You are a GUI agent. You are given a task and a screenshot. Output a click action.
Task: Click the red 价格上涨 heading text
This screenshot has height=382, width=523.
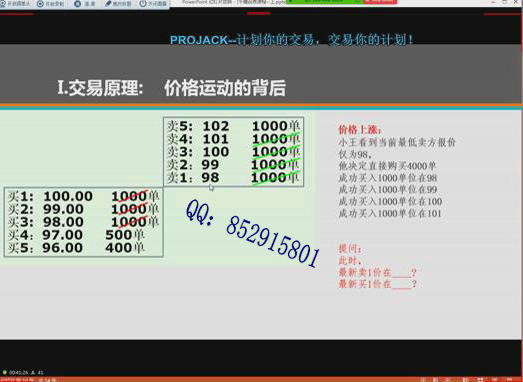tap(360, 129)
